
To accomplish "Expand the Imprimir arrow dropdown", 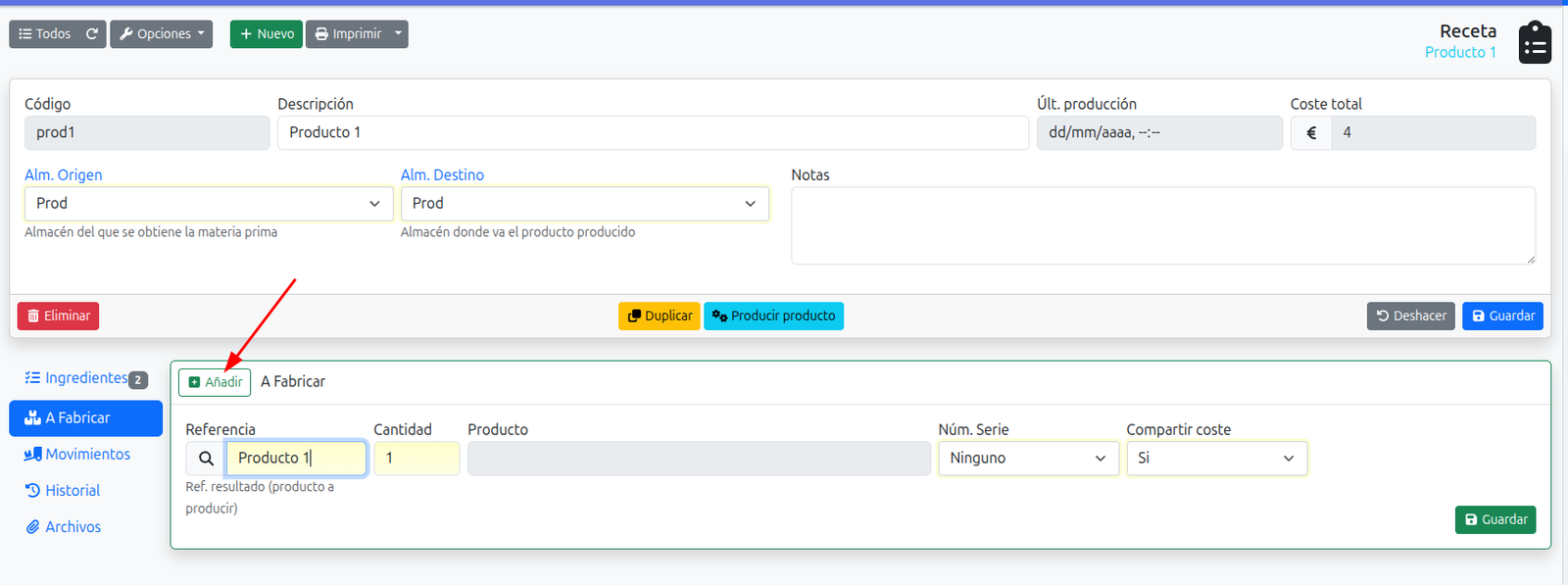I will point(398,34).
